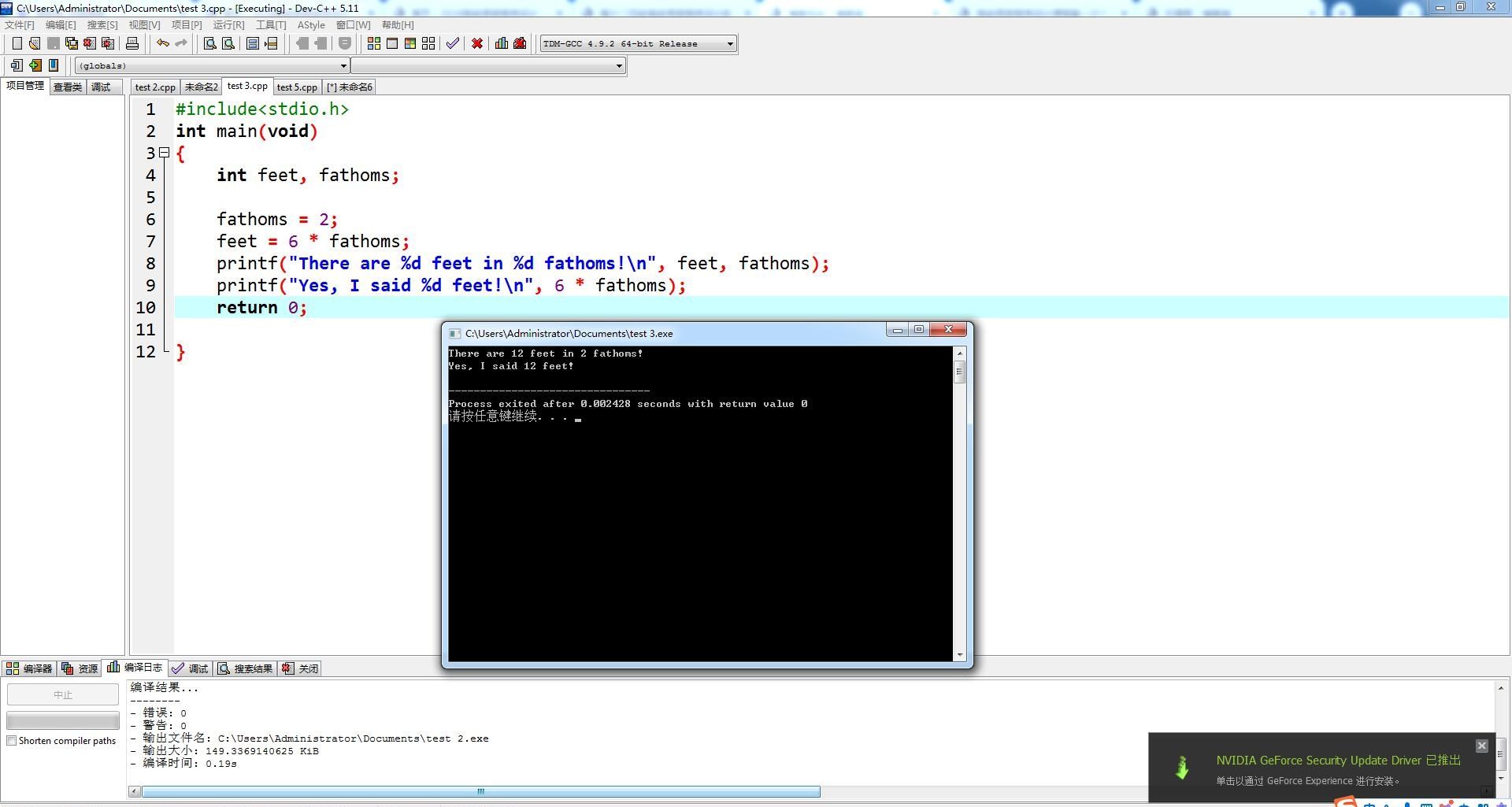Click the 关闭 bottom panel tab

coord(300,668)
